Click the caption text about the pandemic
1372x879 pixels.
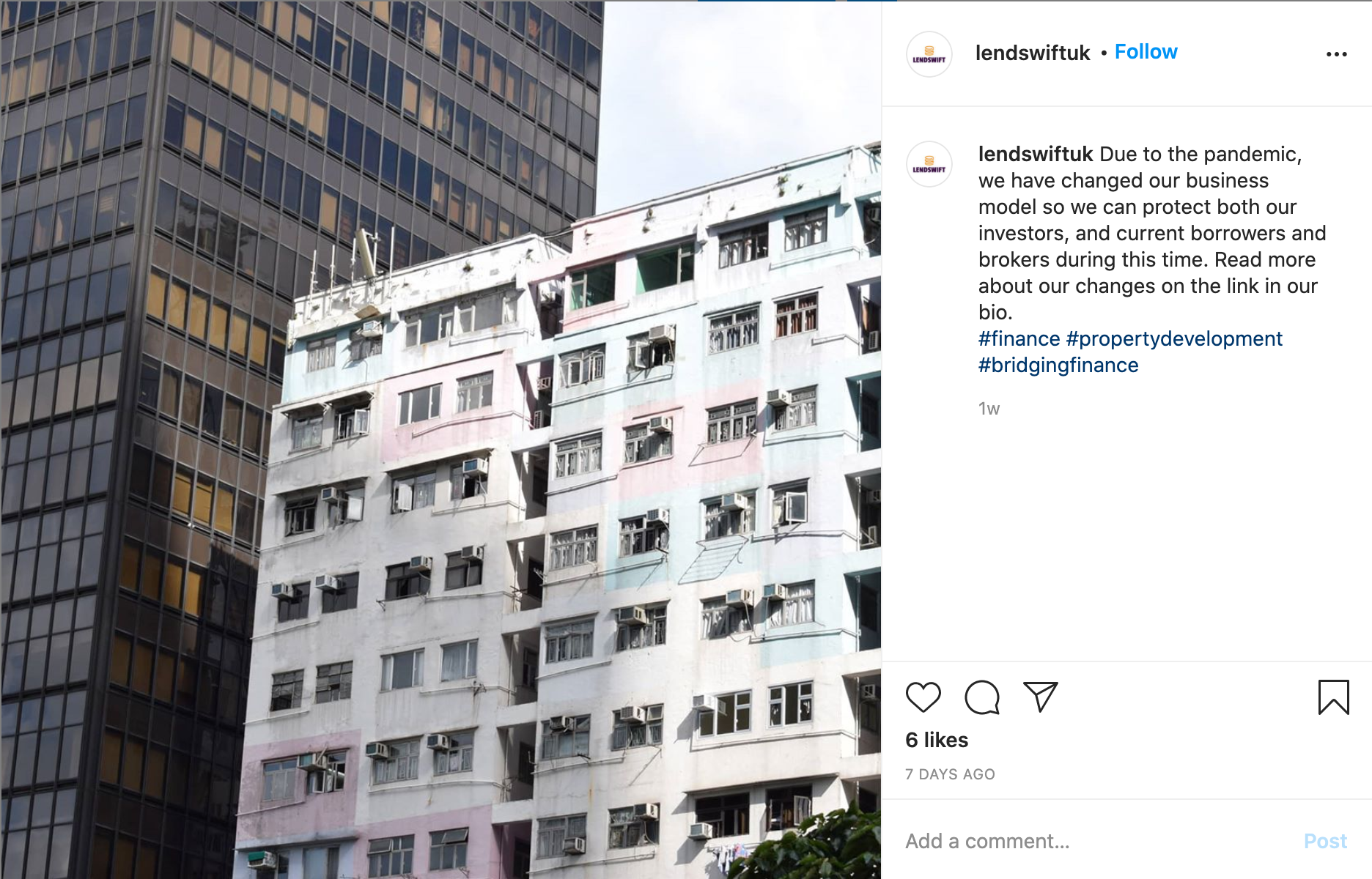click(1151, 233)
